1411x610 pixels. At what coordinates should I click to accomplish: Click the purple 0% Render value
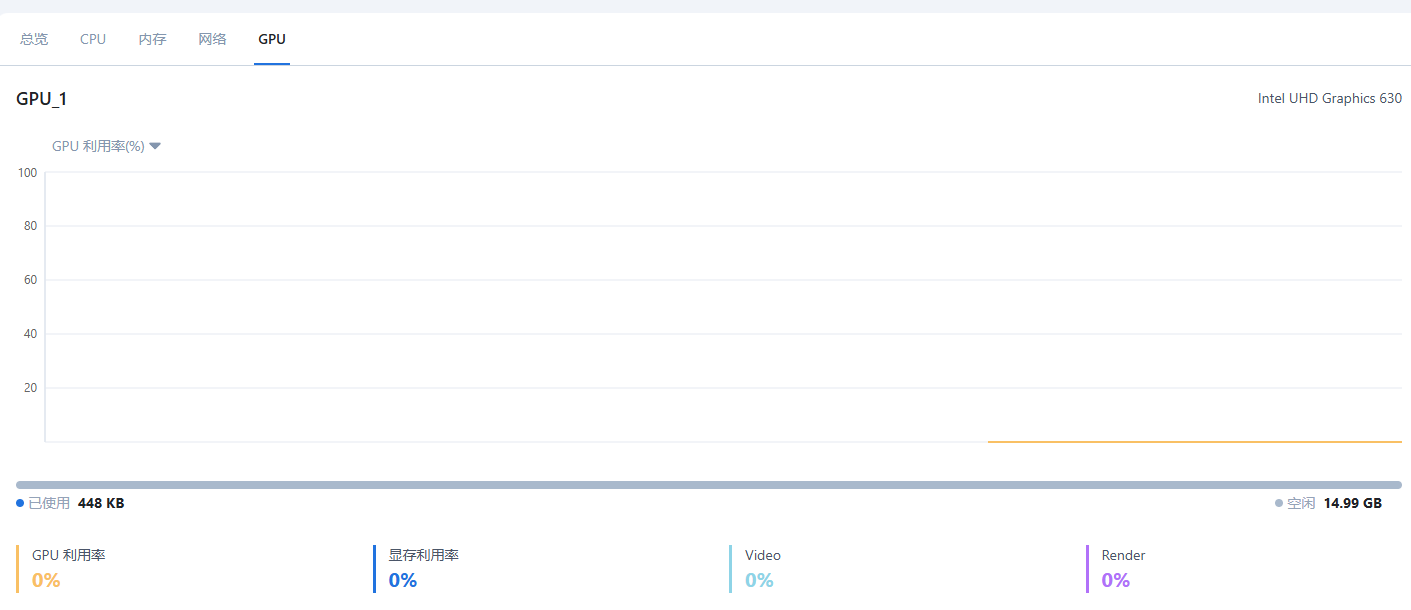click(1116, 580)
